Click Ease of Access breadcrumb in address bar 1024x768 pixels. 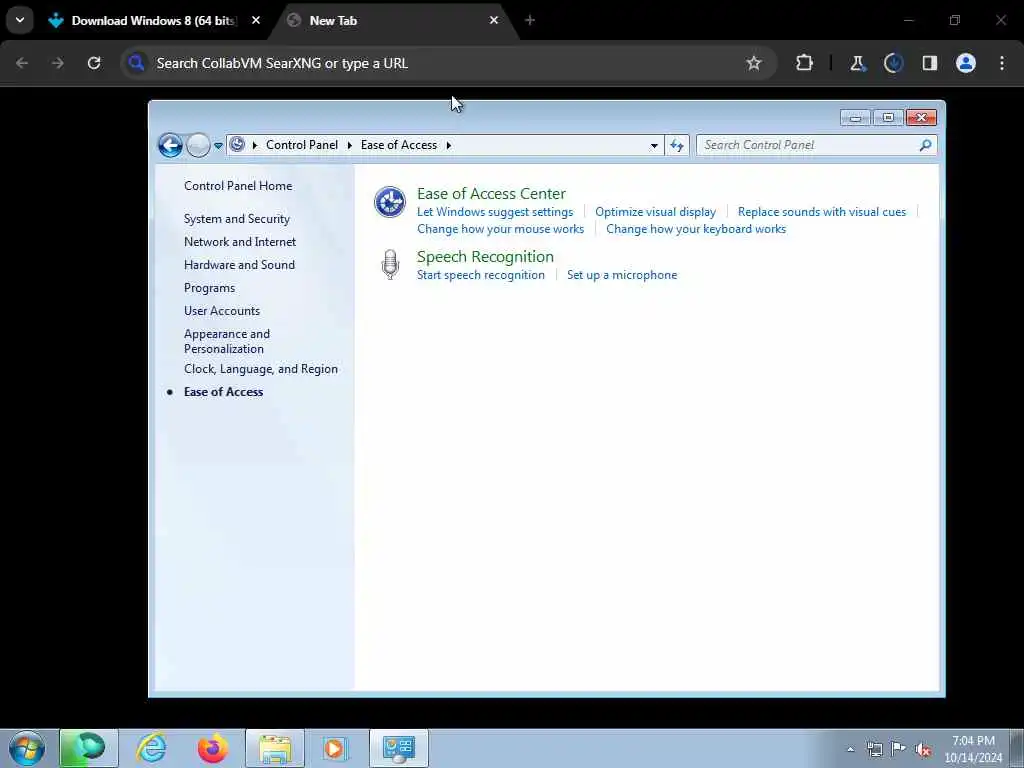[398, 145]
